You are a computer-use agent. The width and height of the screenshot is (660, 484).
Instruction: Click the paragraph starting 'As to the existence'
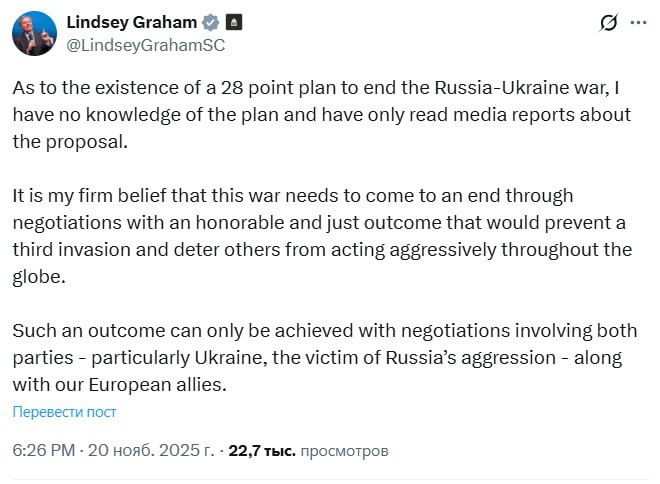pos(320,114)
